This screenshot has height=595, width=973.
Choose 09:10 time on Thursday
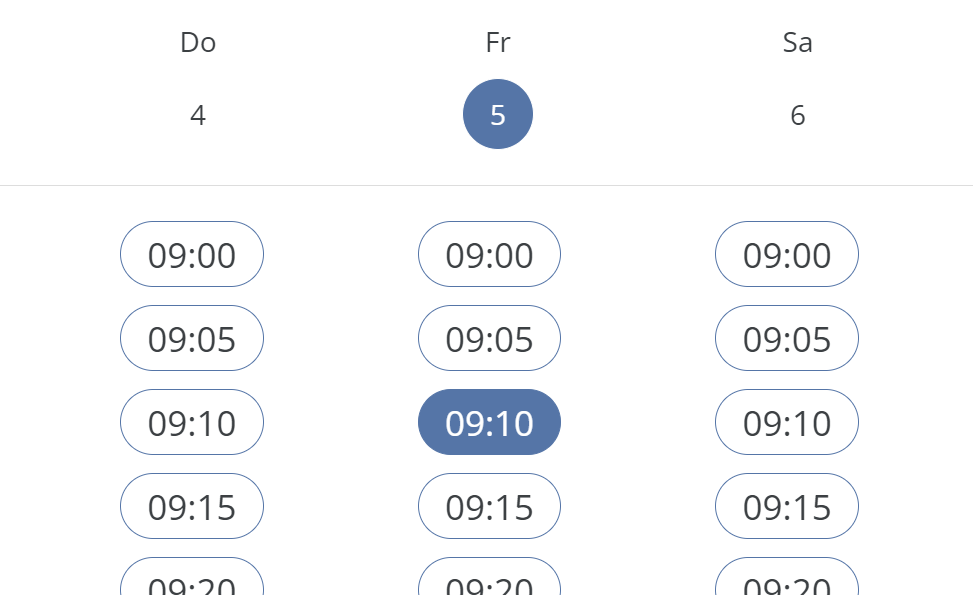[192, 423]
